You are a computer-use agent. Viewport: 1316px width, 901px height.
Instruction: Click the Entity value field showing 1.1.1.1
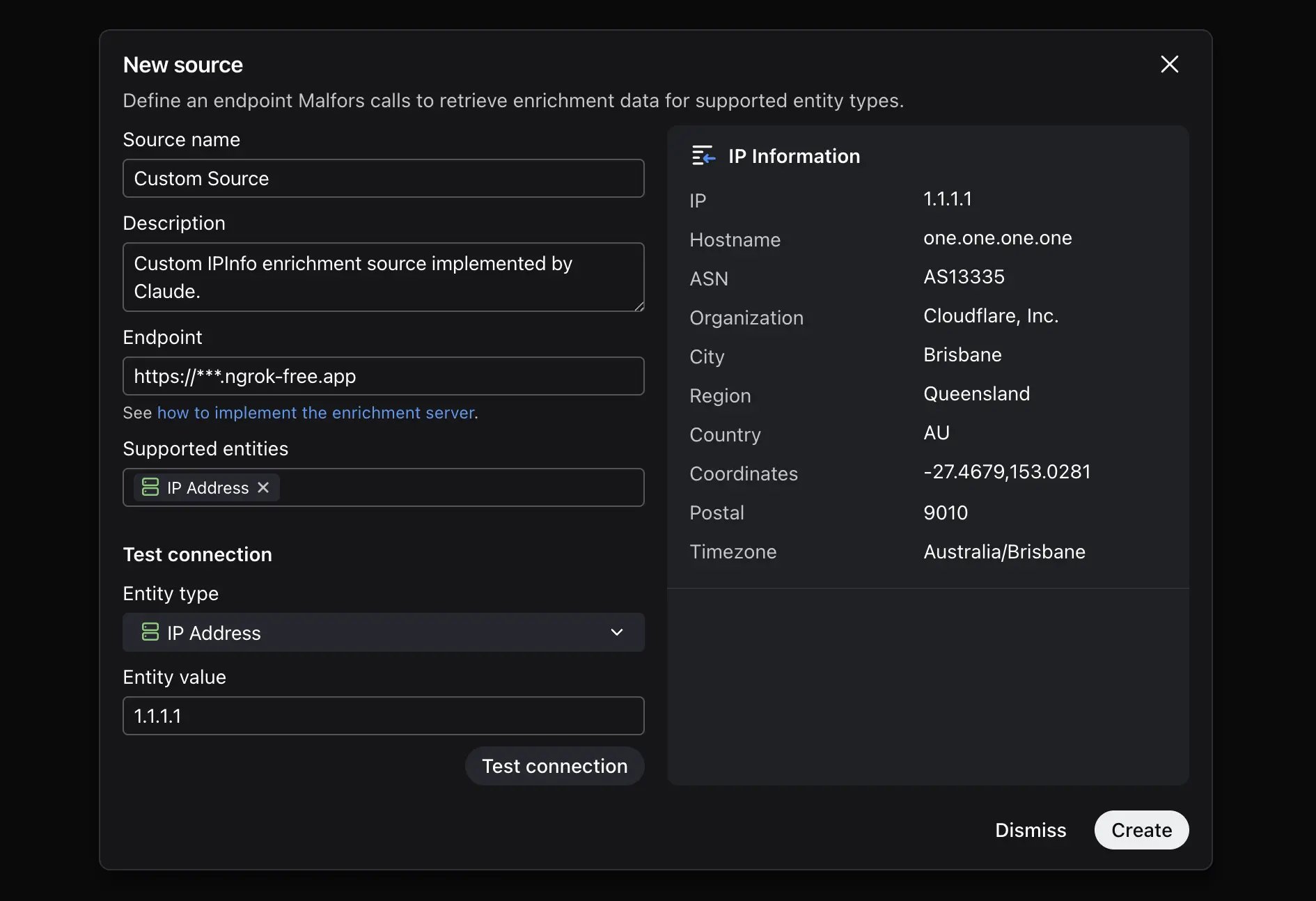[x=383, y=716]
